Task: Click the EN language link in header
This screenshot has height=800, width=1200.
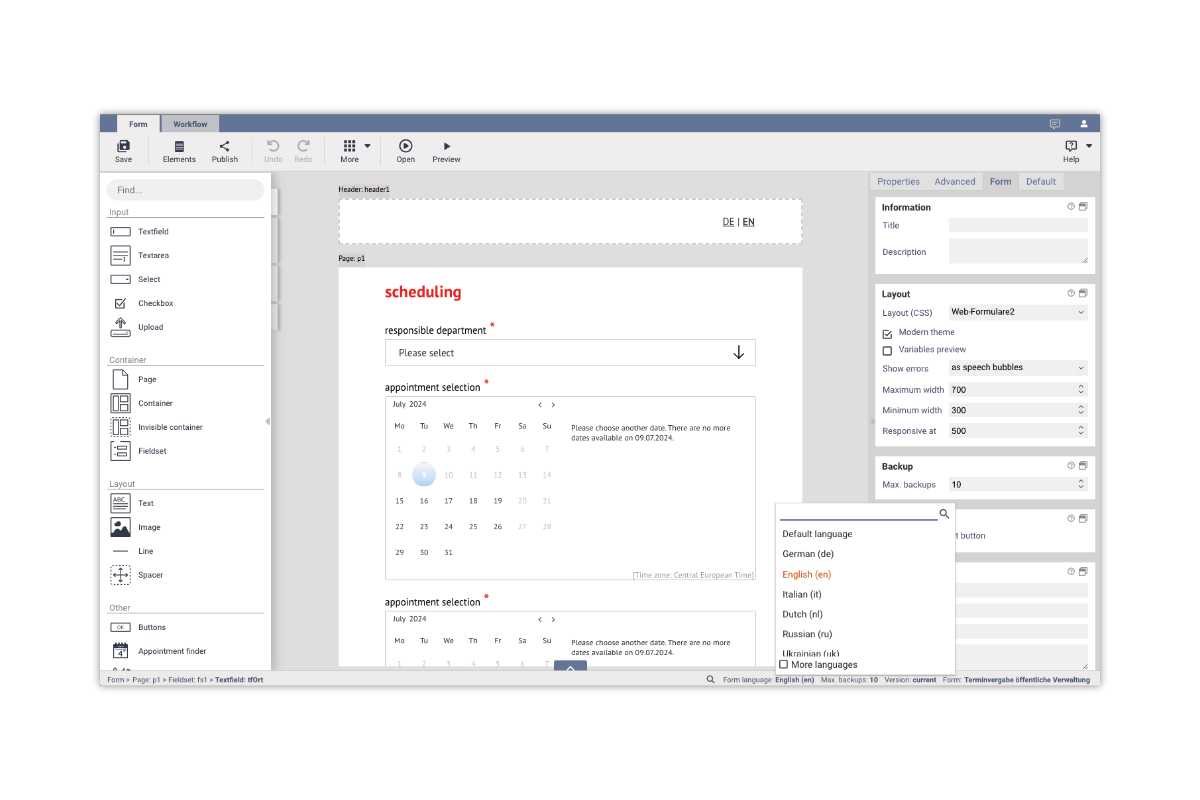Action: 748,222
